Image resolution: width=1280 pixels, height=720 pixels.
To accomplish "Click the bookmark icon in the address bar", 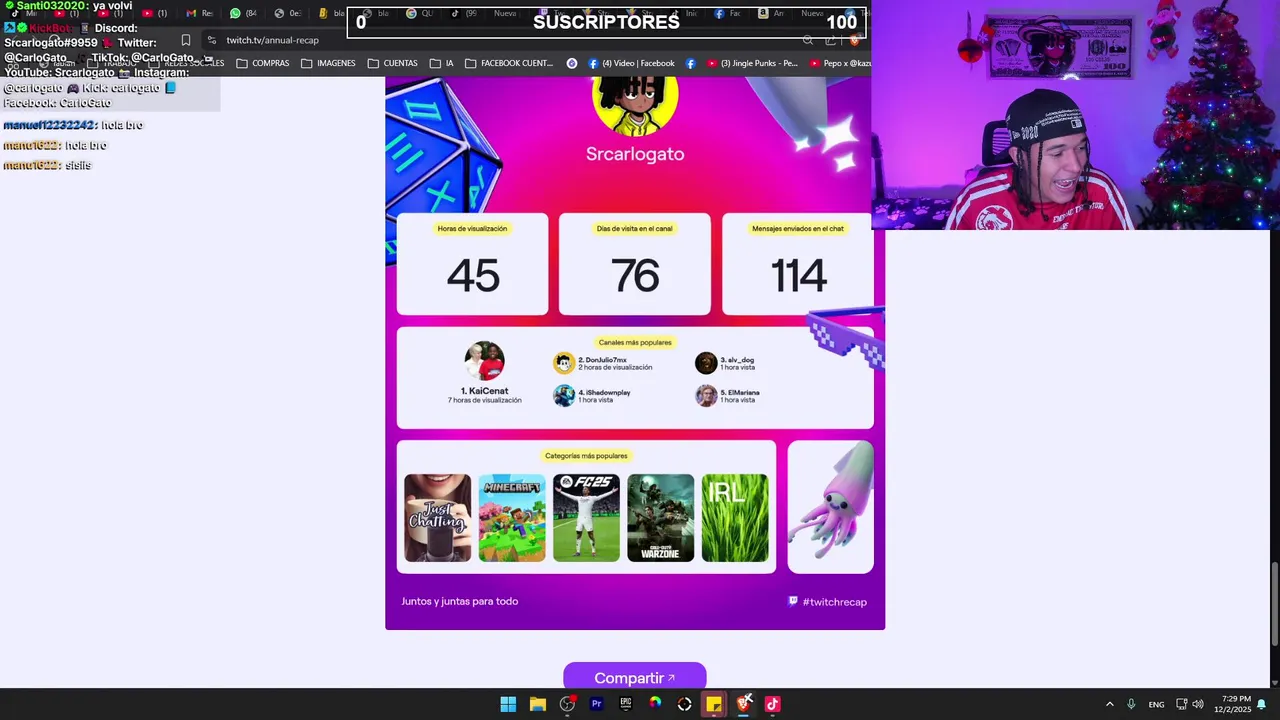I will pyautogui.click(x=185, y=40).
